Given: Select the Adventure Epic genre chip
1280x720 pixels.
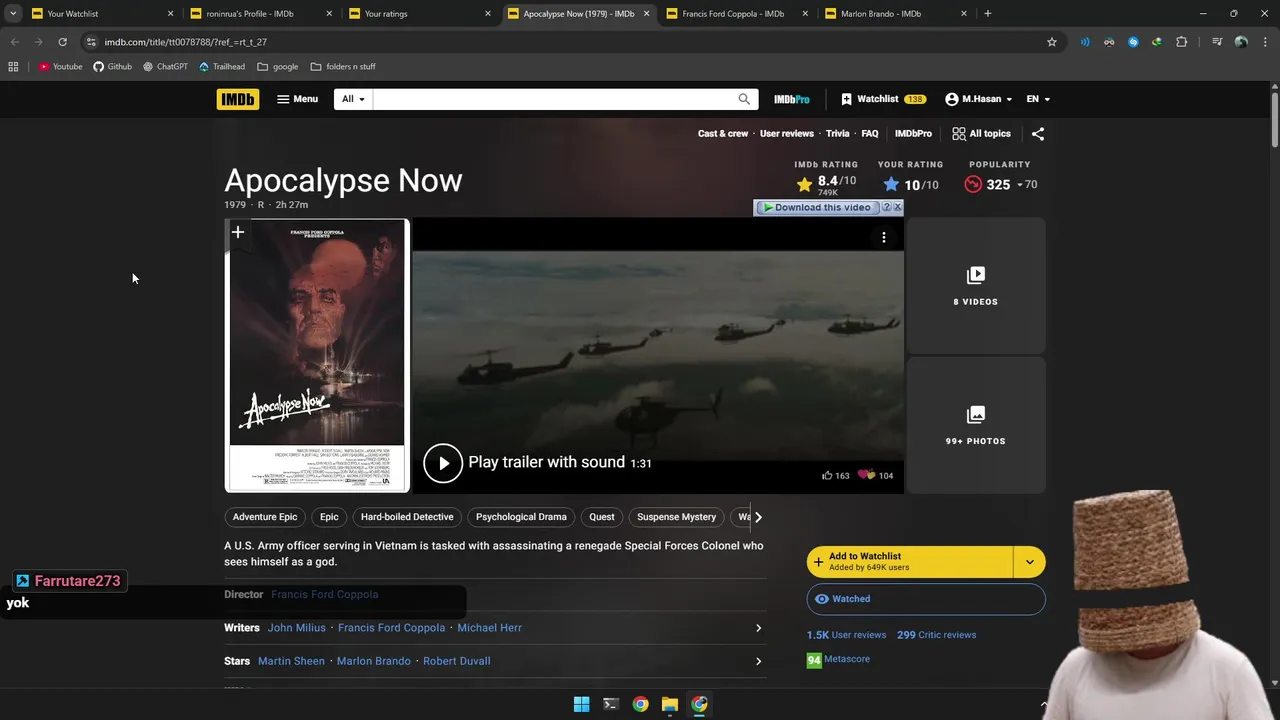Looking at the screenshot, I should coord(265,517).
